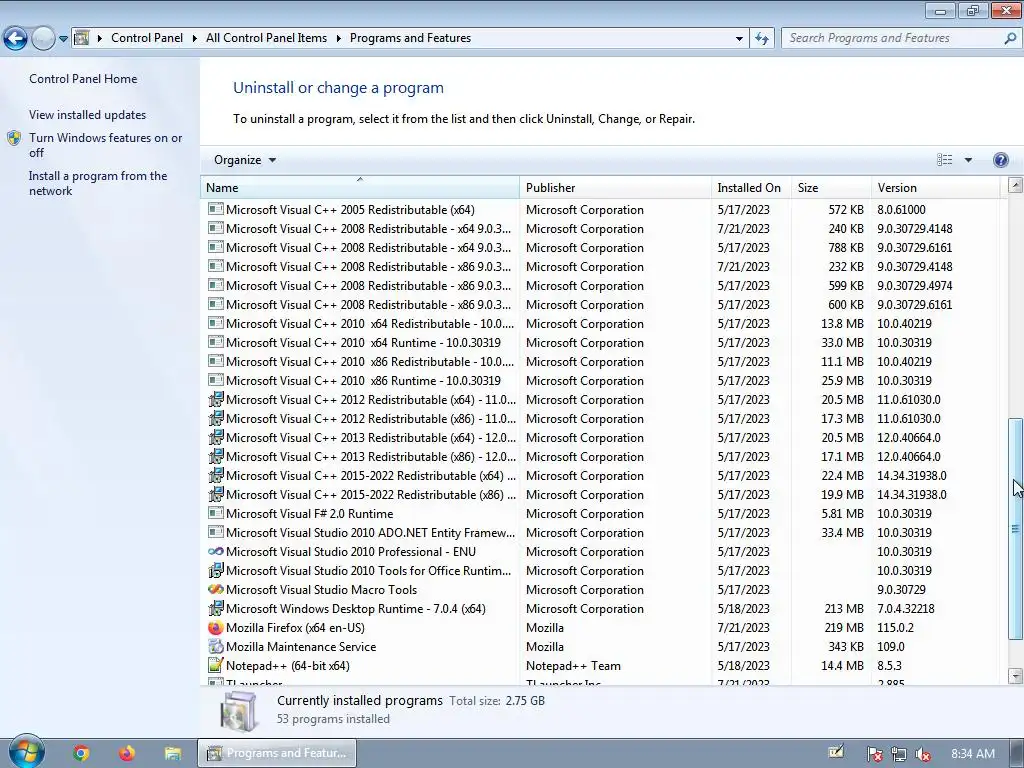Click the shield icon beside Windows features
The image size is (1024, 768).
(14, 138)
